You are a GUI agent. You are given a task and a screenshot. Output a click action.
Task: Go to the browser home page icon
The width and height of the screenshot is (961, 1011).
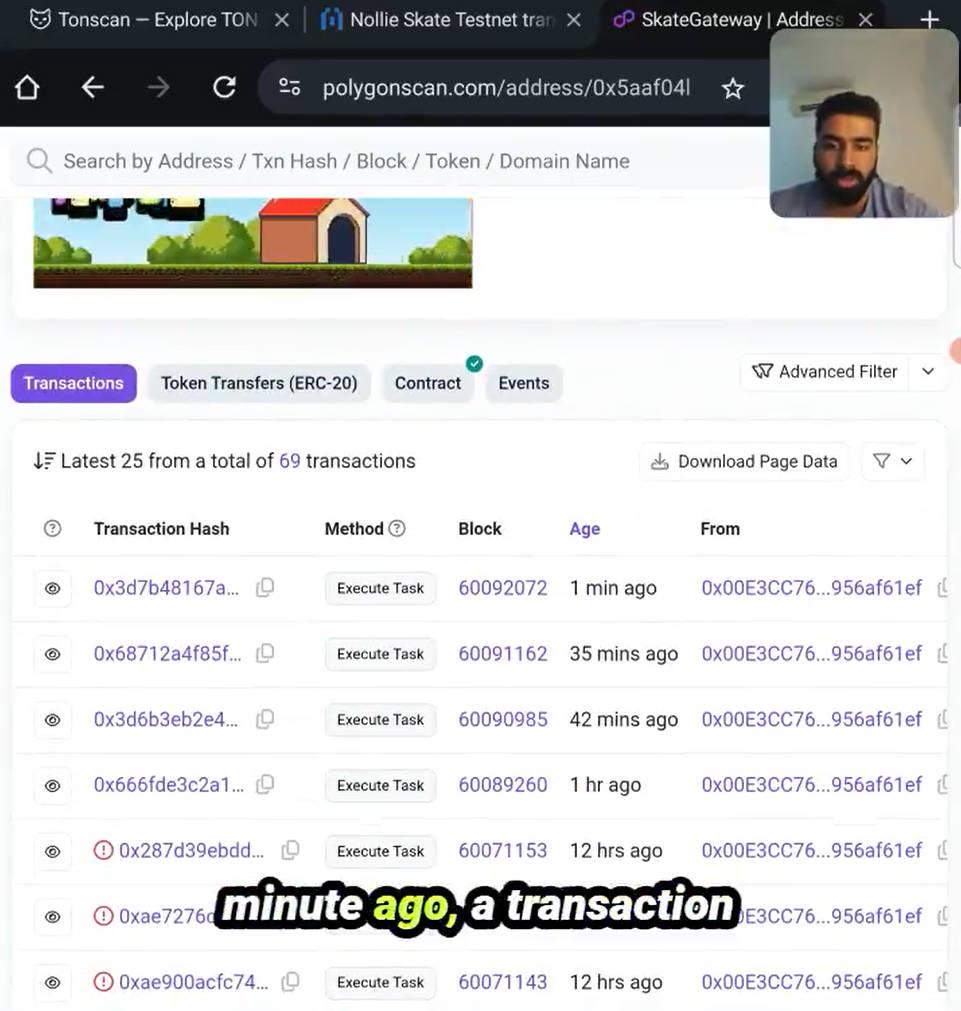tap(27, 87)
